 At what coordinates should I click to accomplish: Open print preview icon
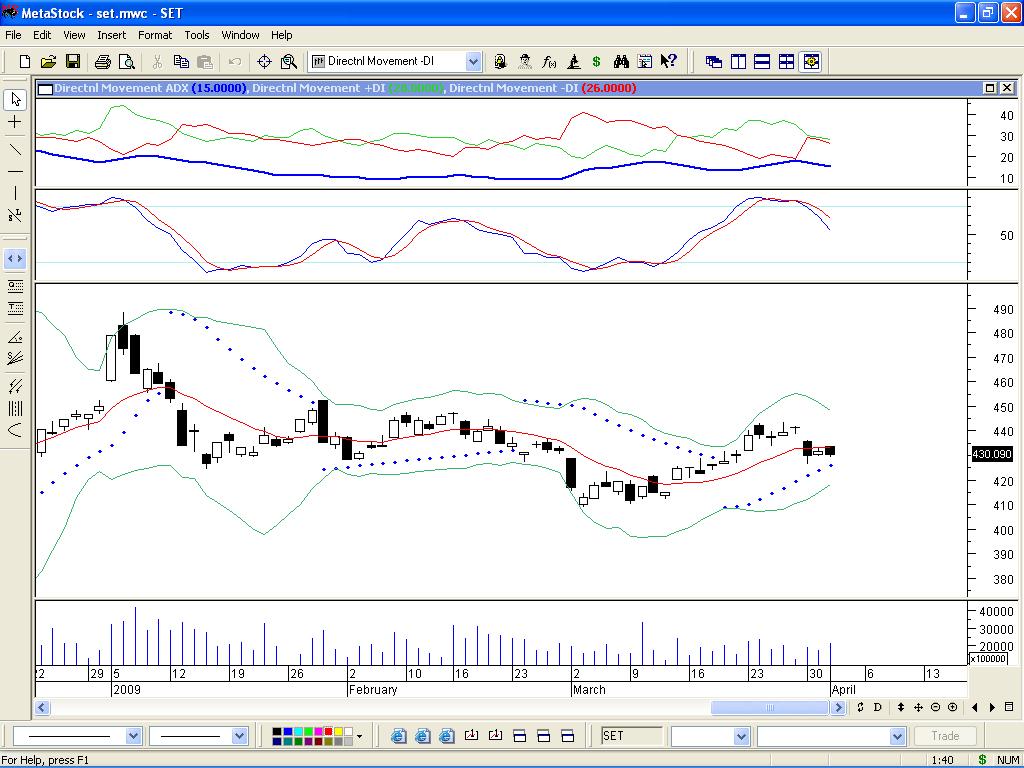tap(127, 61)
